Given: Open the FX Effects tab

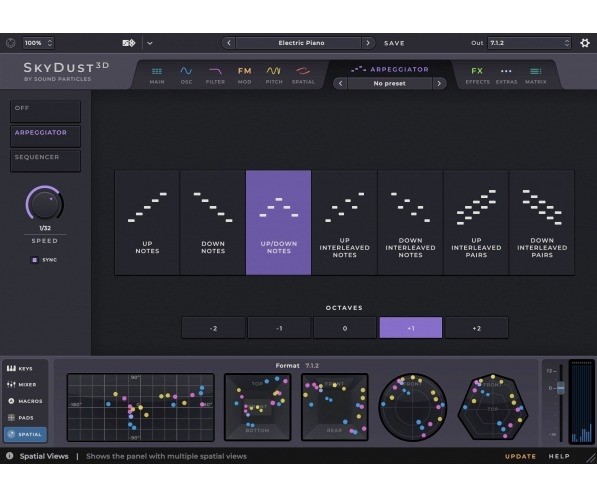Looking at the screenshot, I should 477,75.
